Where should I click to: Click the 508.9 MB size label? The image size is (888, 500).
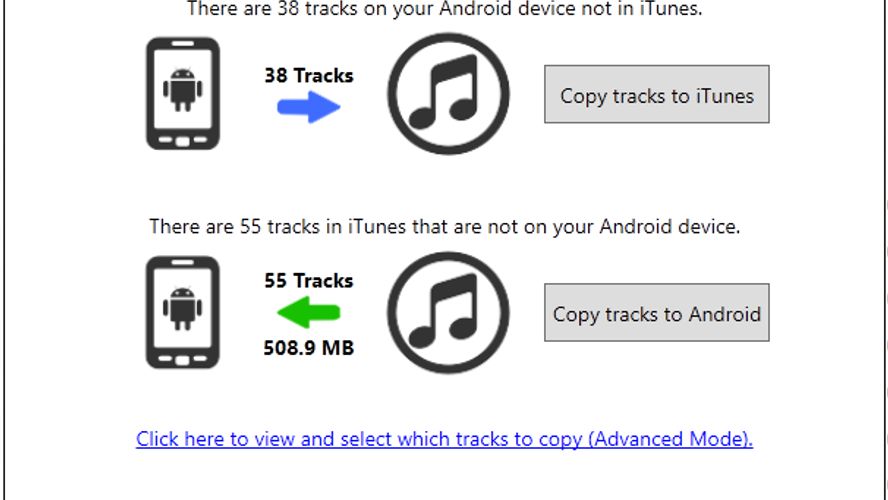coord(309,348)
